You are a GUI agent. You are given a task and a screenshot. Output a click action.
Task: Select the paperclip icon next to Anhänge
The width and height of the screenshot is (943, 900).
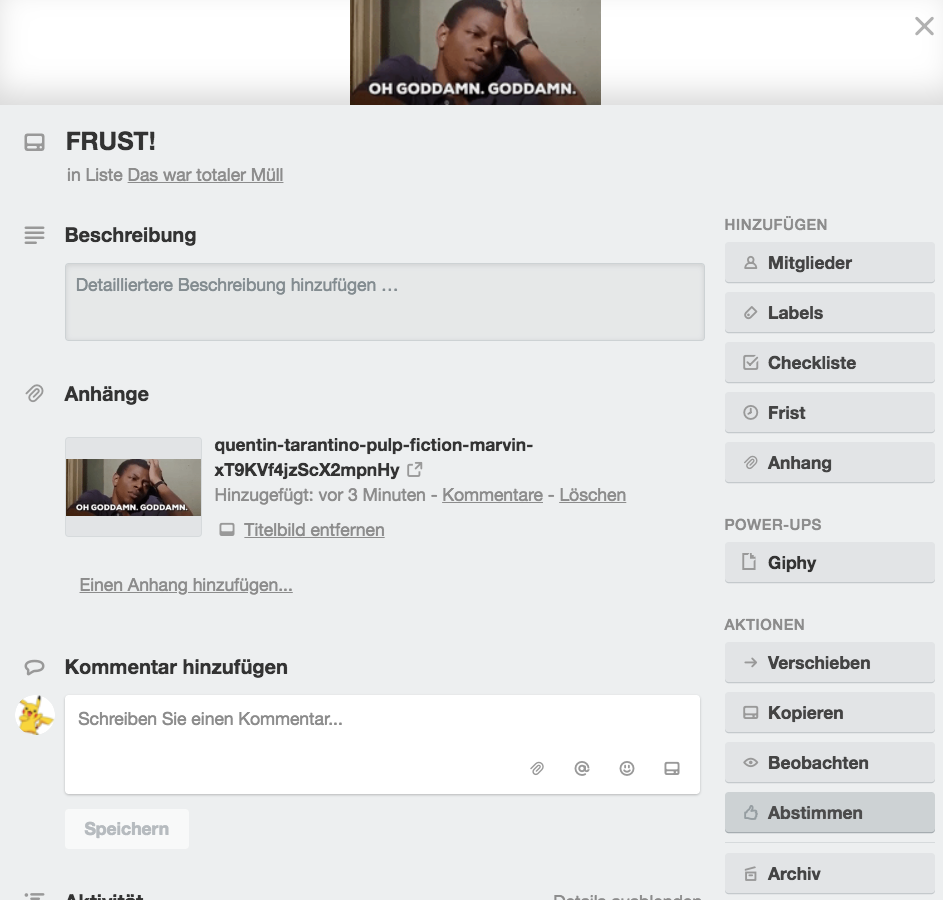(34, 393)
